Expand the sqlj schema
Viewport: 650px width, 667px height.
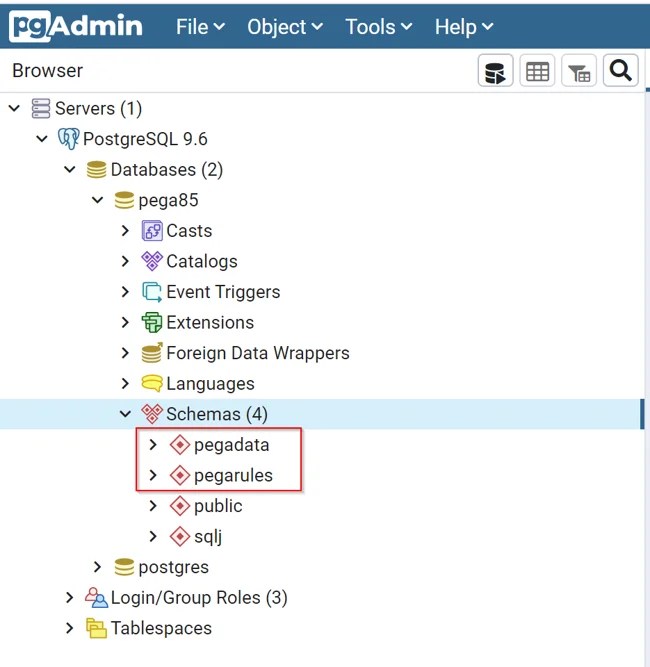(153, 536)
